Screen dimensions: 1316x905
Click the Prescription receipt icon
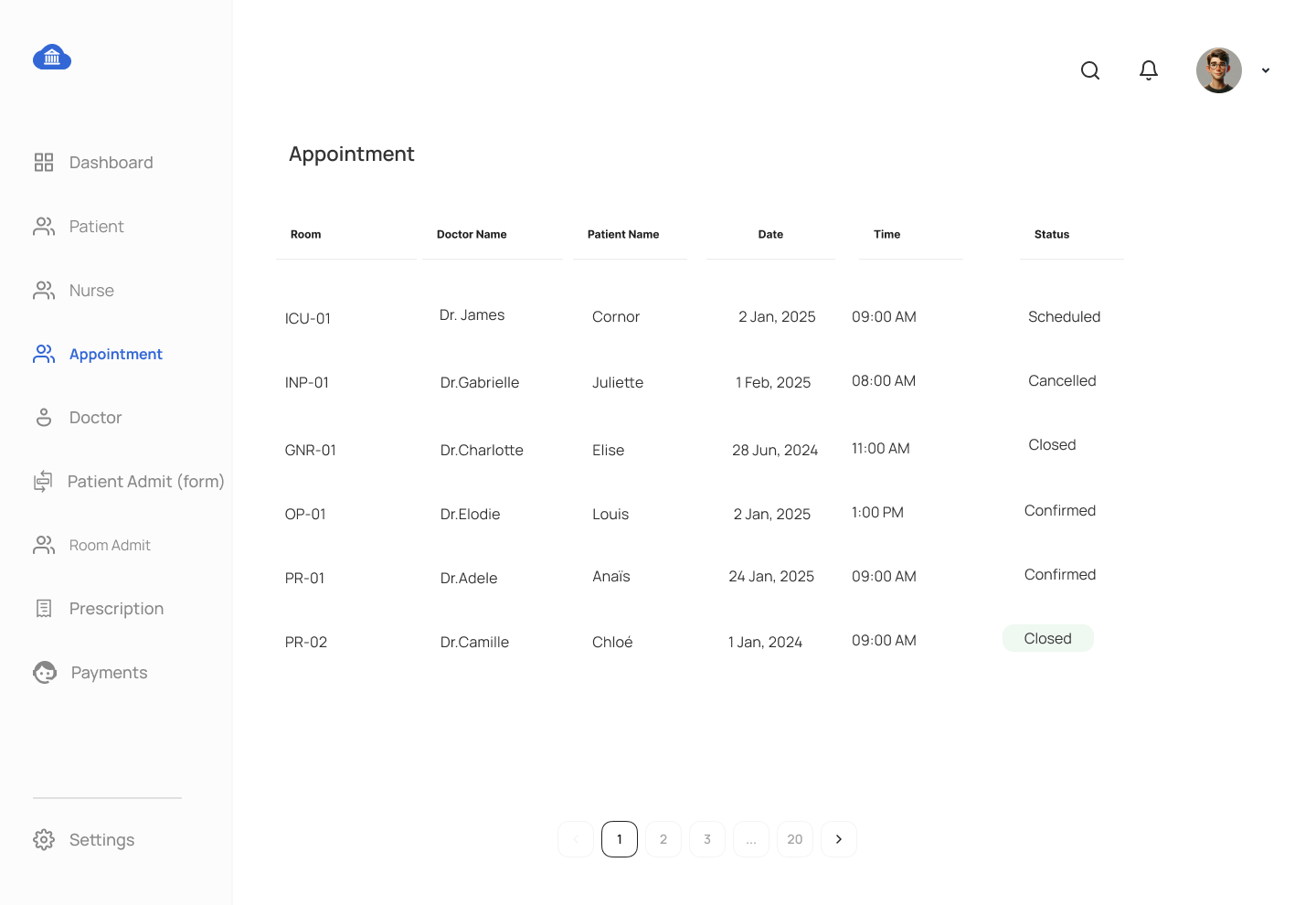(x=44, y=609)
